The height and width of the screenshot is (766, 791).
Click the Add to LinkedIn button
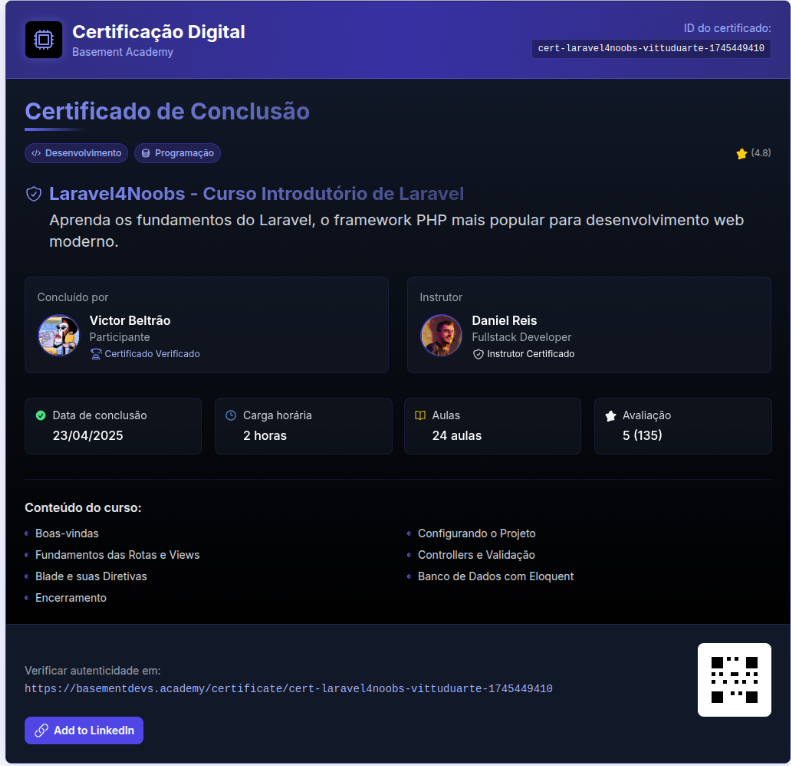click(x=84, y=730)
